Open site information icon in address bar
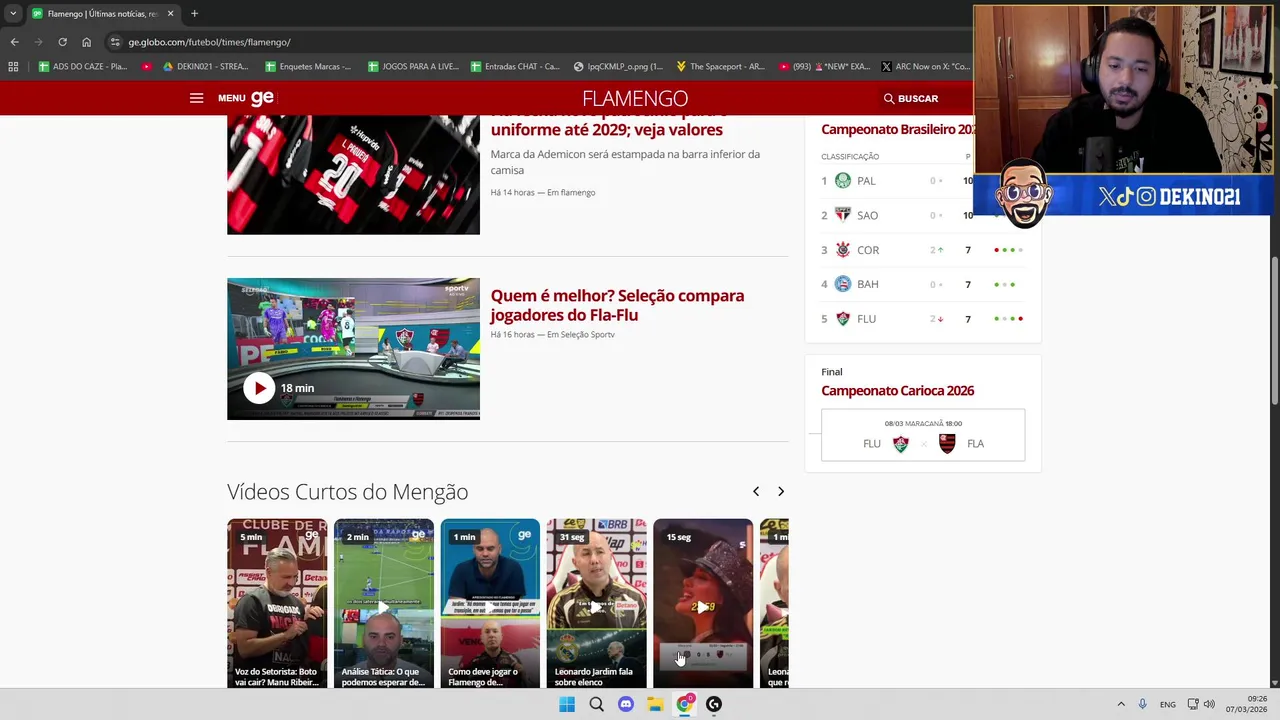The height and width of the screenshot is (720, 1280). point(115,42)
